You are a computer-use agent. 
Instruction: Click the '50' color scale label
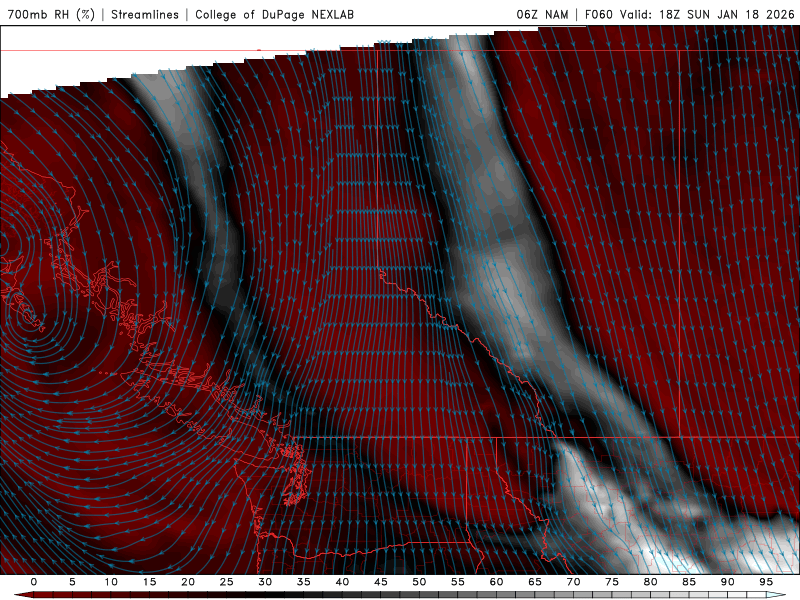[419, 582]
